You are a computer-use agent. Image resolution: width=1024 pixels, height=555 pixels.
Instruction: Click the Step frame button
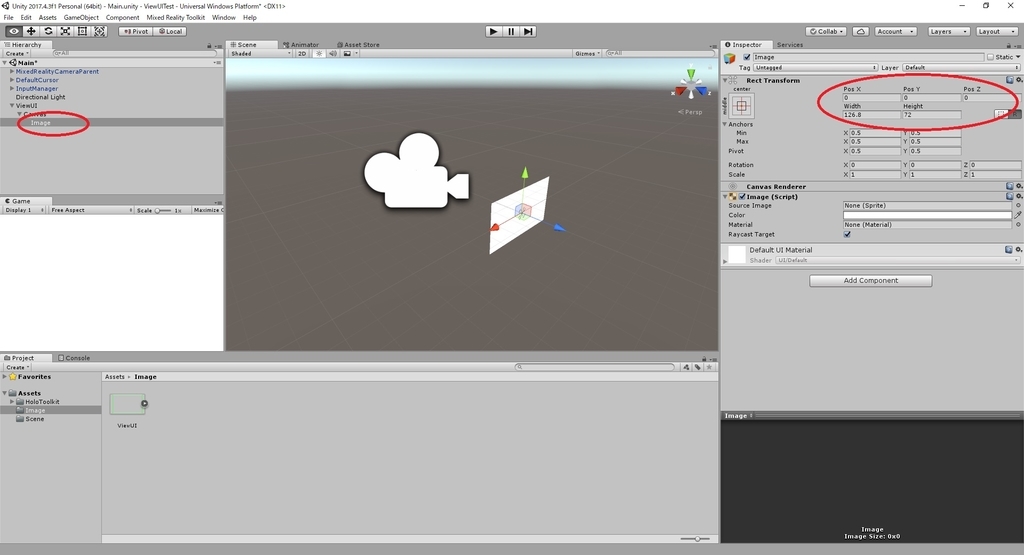[x=528, y=31]
